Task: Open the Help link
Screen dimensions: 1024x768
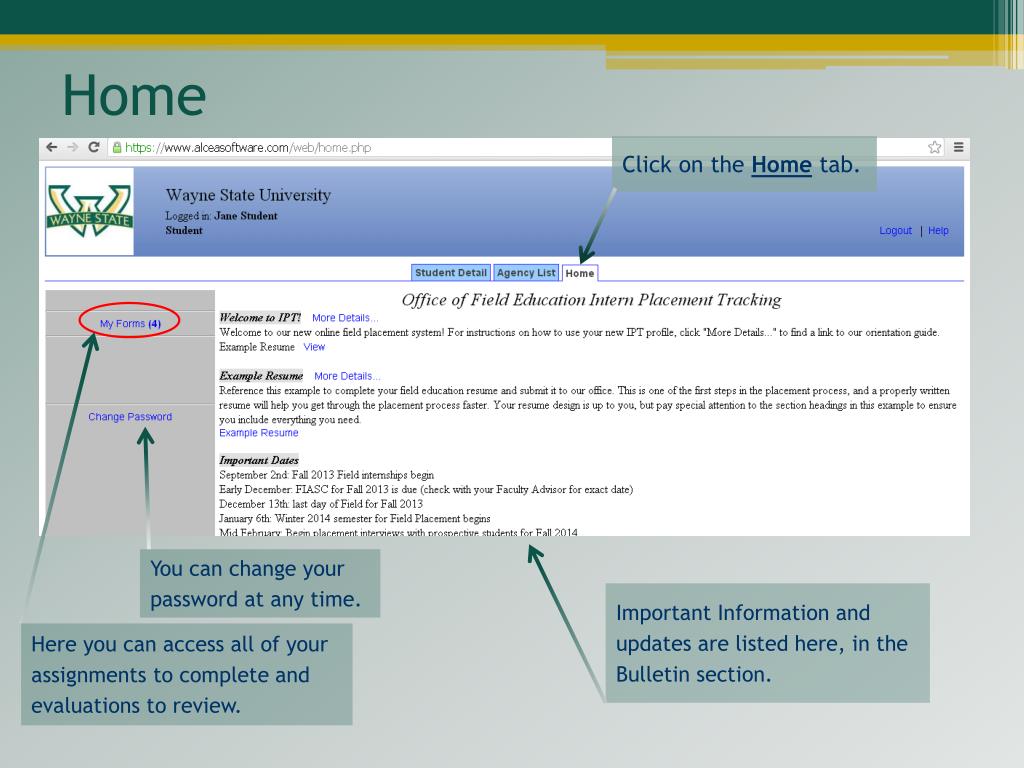Action: click(x=938, y=231)
